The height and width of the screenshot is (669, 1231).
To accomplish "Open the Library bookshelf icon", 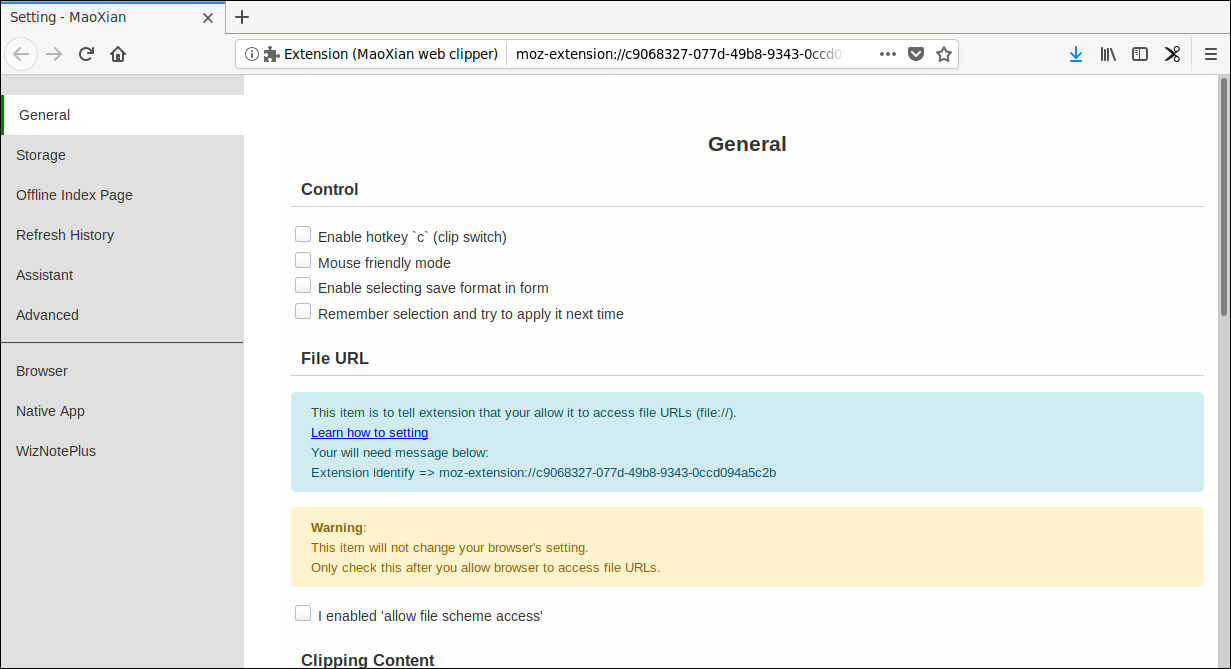I will (x=1108, y=54).
